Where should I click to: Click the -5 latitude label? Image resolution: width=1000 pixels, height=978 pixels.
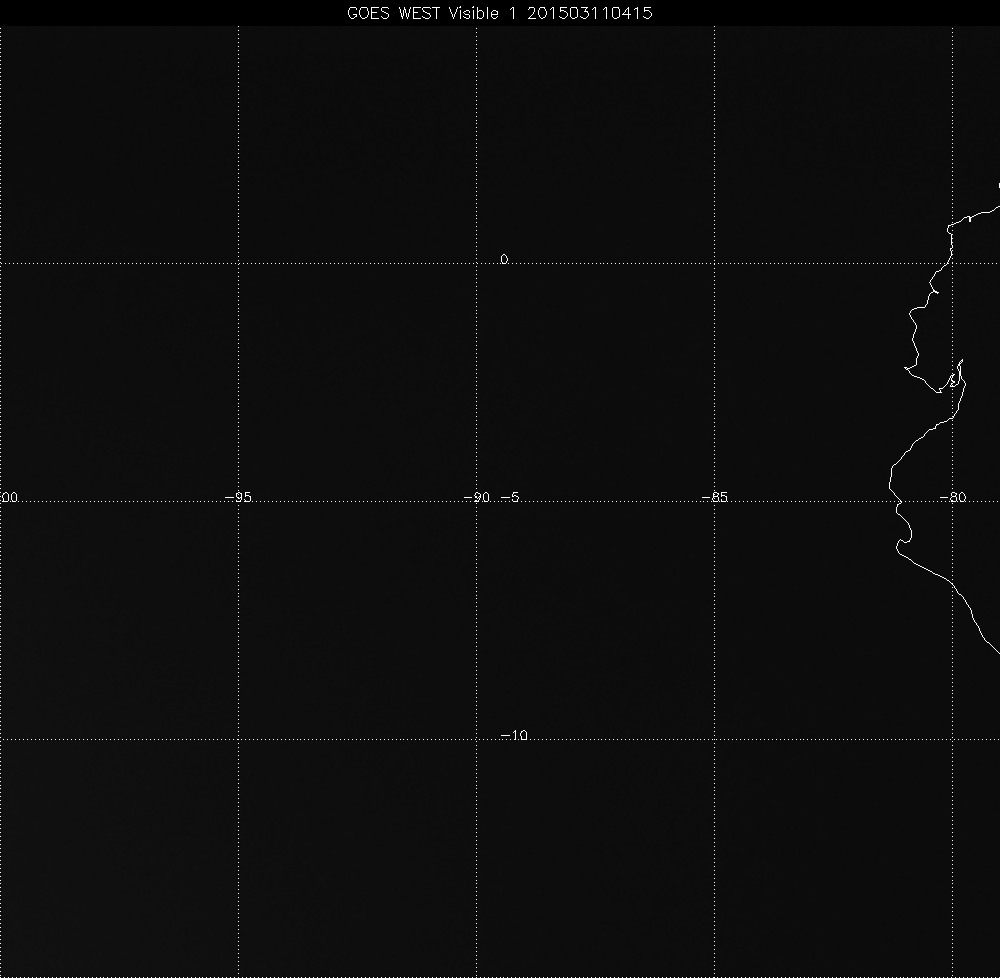coord(510,497)
